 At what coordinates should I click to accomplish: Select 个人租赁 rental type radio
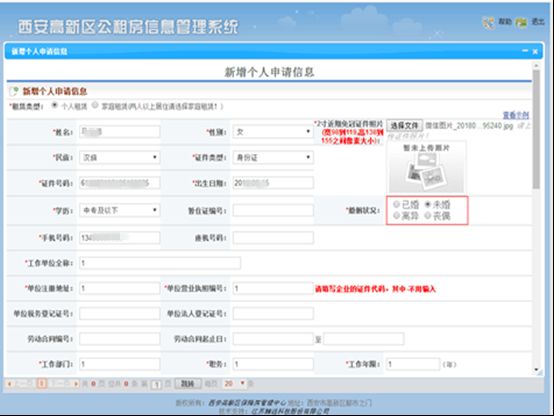[x=54, y=105]
